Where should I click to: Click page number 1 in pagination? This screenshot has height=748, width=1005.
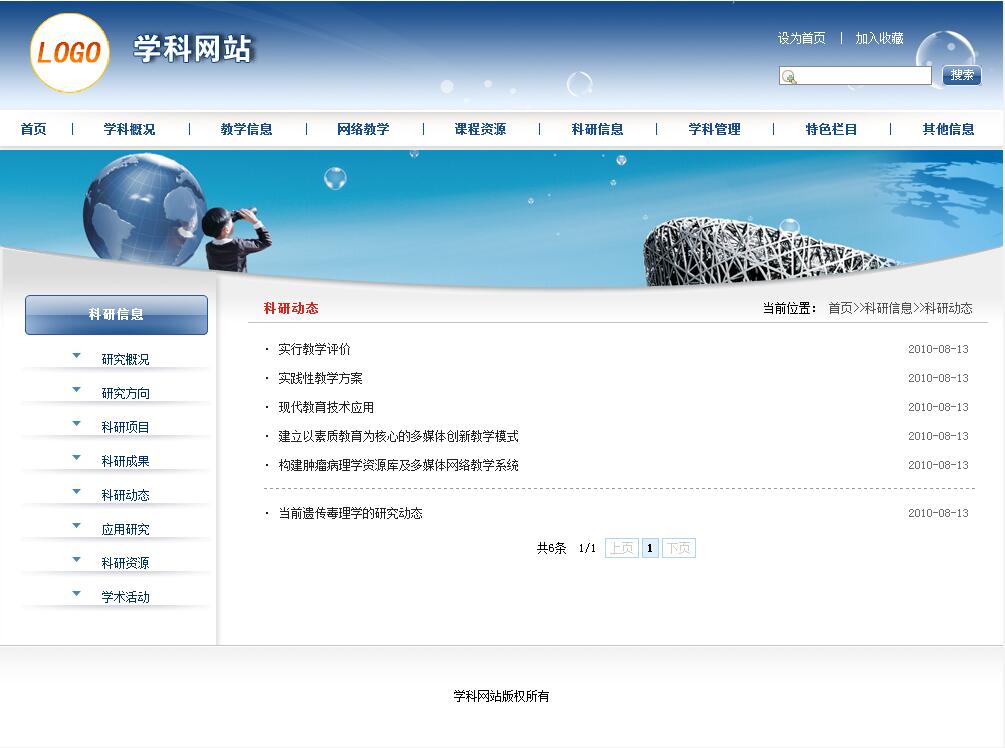pos(650,548)
